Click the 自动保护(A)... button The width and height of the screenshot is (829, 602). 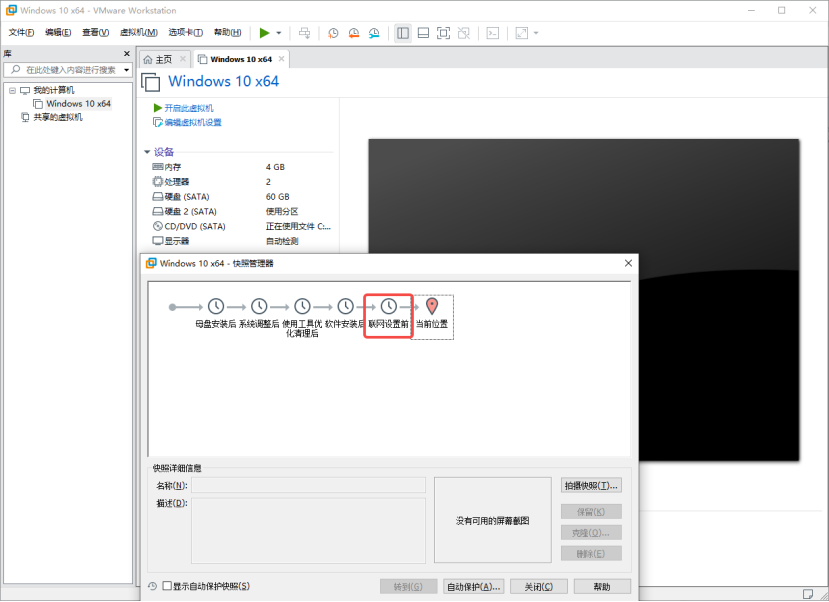(x=474, y=587)
